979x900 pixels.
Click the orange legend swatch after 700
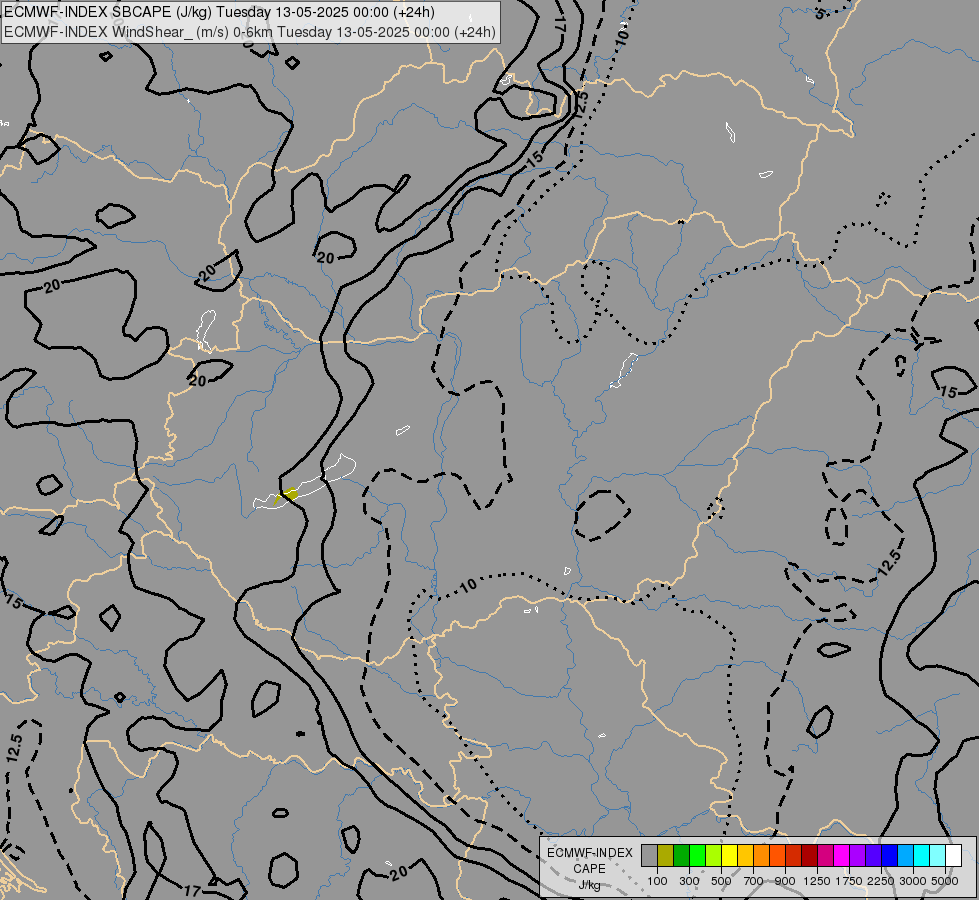(x=762, y=856)
